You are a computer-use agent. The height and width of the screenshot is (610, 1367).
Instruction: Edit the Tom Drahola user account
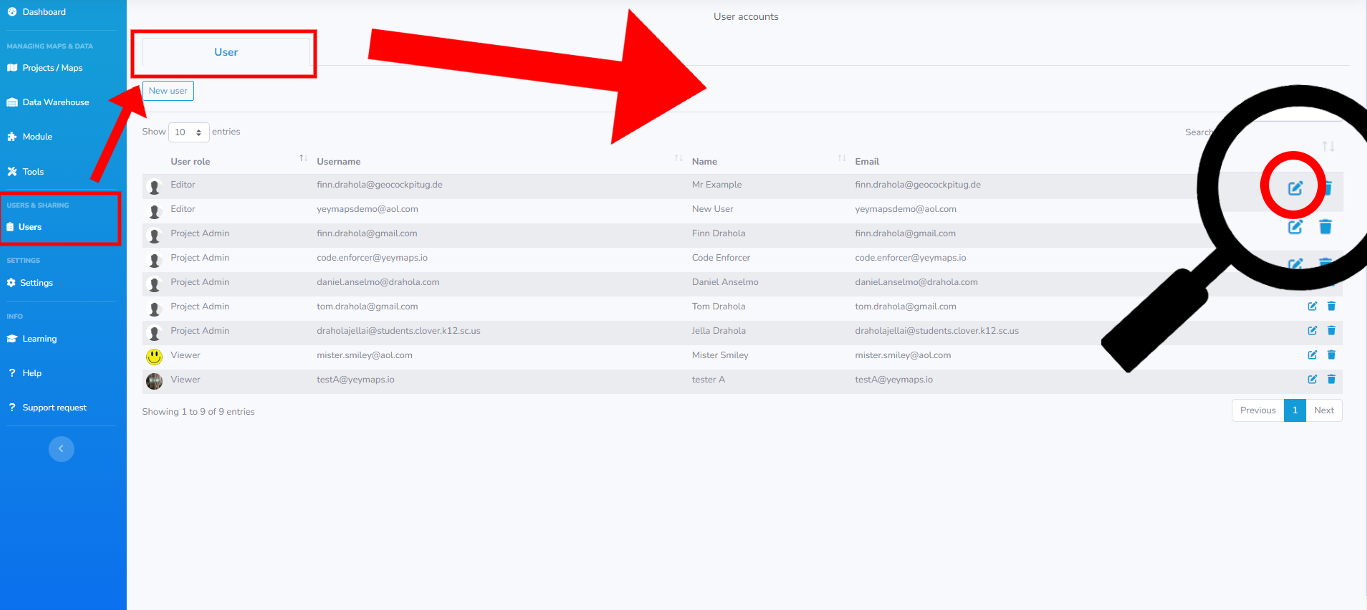[1312, 307]
